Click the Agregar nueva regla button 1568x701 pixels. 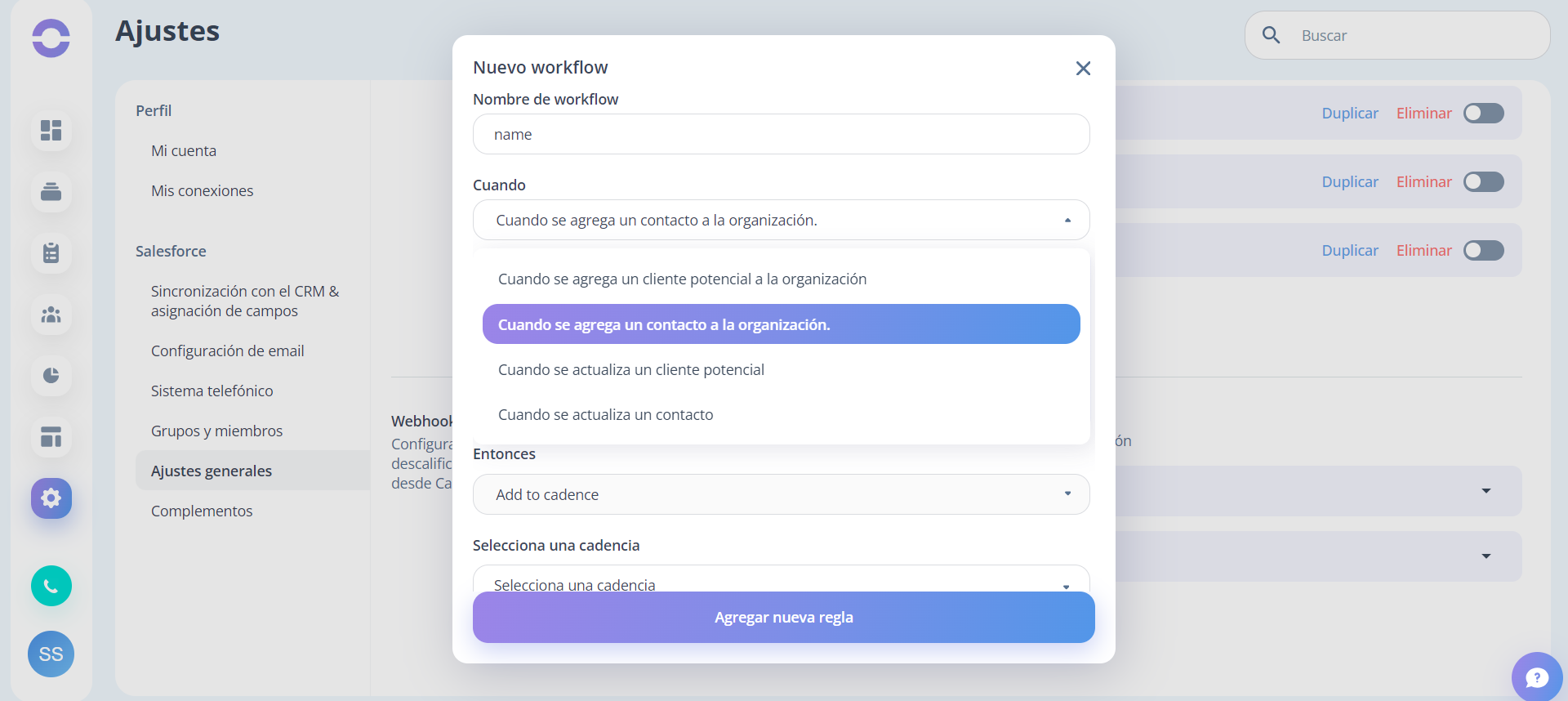pyautogui.click(x=783, y=617)
